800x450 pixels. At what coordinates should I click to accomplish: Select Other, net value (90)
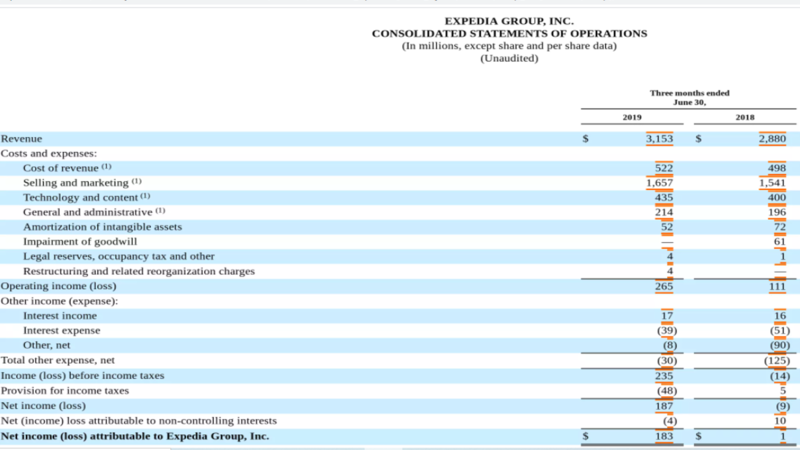tap(780, 345)
